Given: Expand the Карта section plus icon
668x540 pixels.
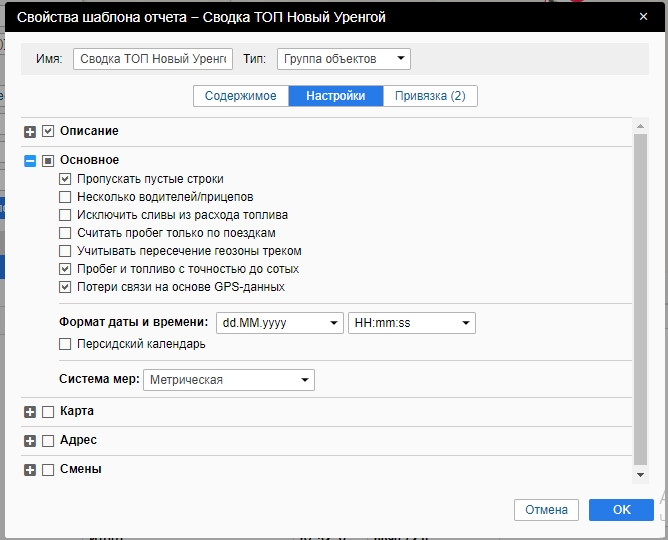Looking at the screenshot, I should tap(30, 412).
